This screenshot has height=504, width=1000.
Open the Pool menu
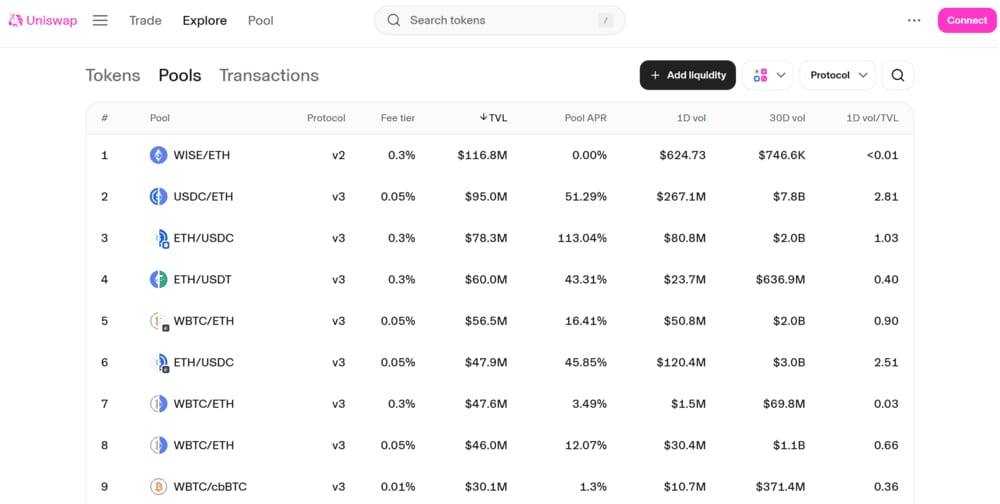(261, 20)
